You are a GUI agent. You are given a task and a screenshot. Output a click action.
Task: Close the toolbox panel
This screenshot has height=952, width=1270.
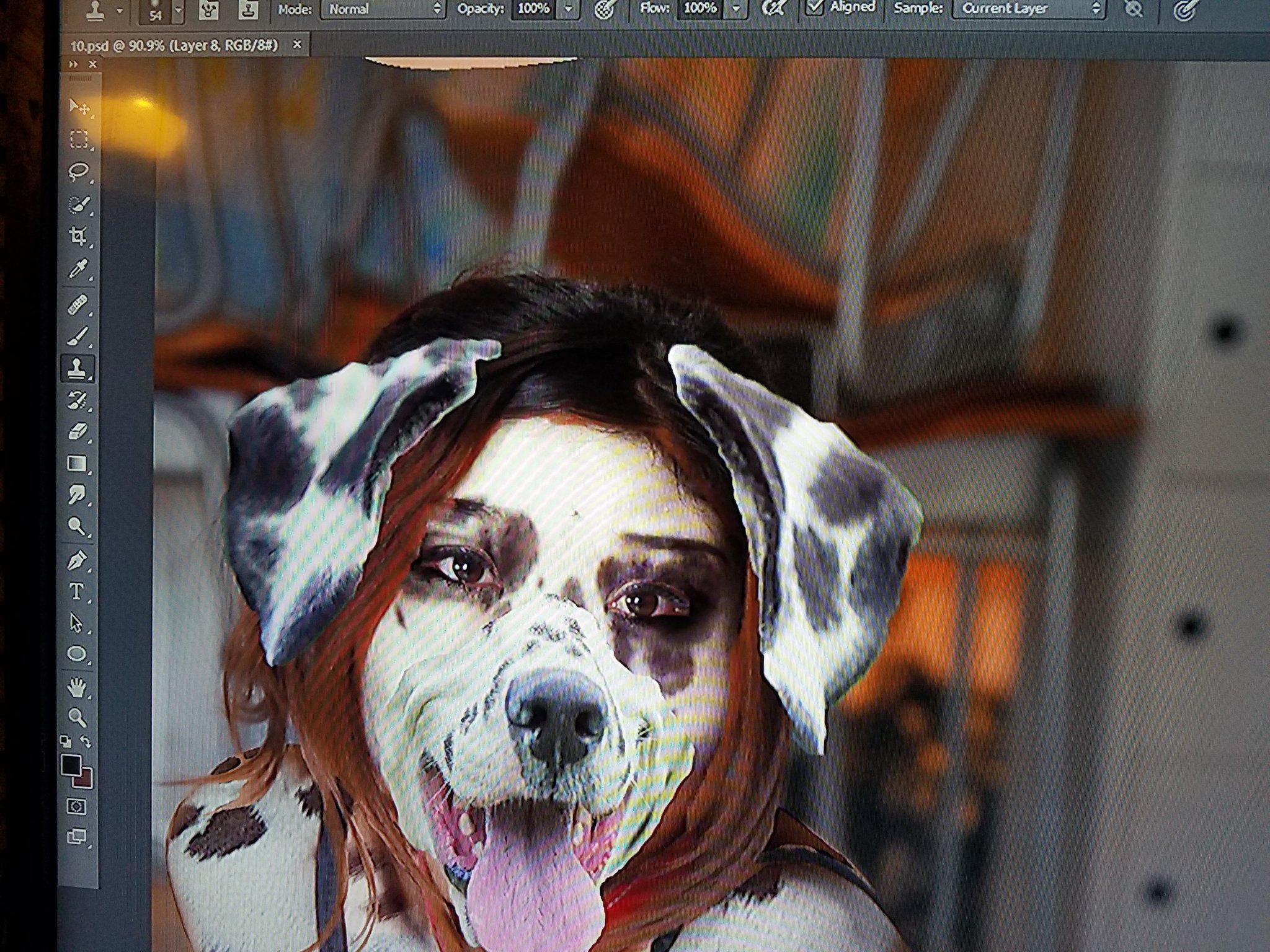(x=93, y=64)
